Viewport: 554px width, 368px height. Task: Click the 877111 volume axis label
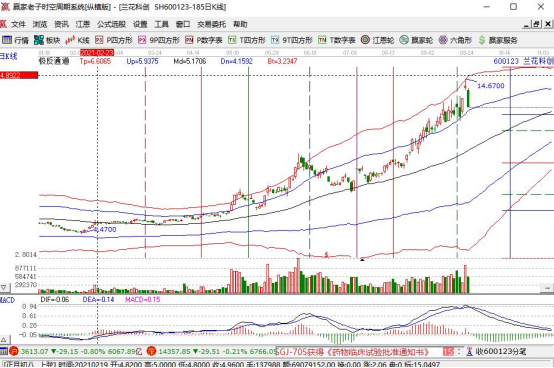pyautogui.click(x=25, y=268)
